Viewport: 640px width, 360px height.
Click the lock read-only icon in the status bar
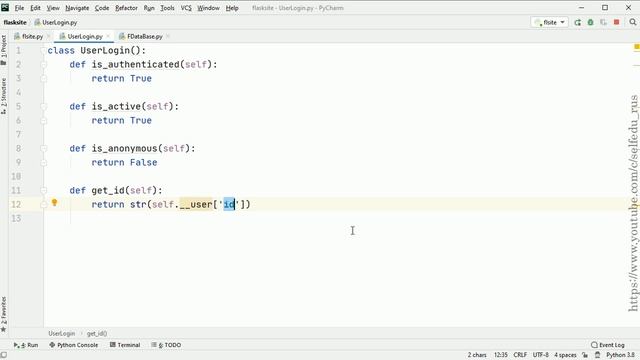pos(585,355)
